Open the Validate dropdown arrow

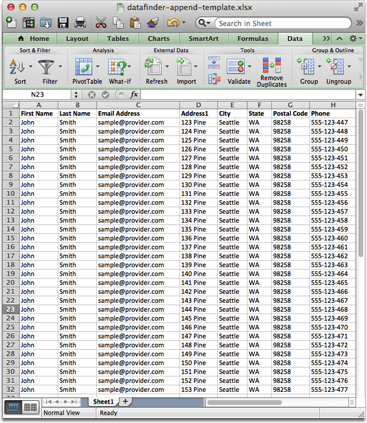(x=250, y=66)
